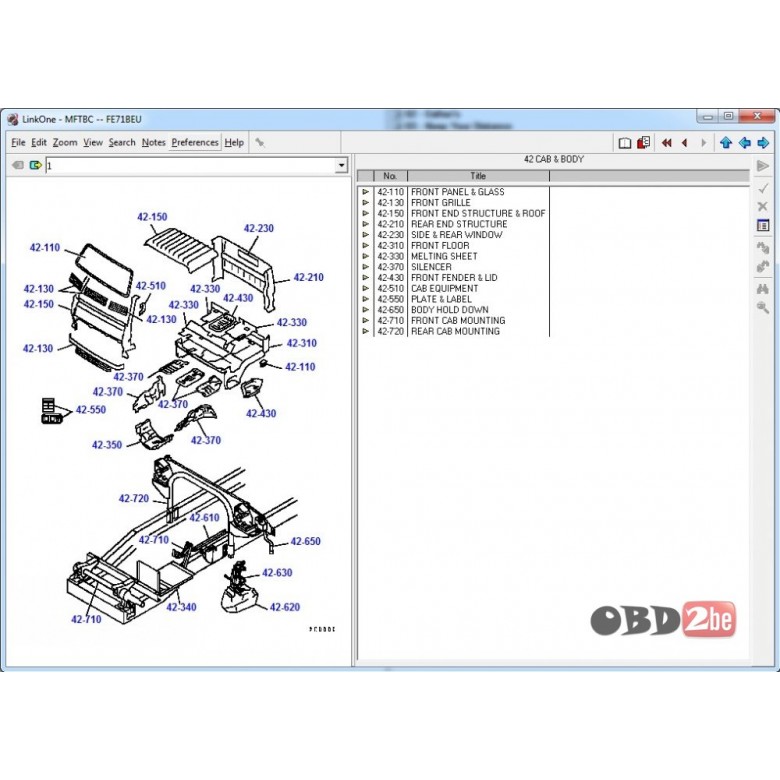Expand the 42-210 REAR END STRUCTURE row arrow
Image resolution: width=780 pixels, height=780 pixels.
366,224
